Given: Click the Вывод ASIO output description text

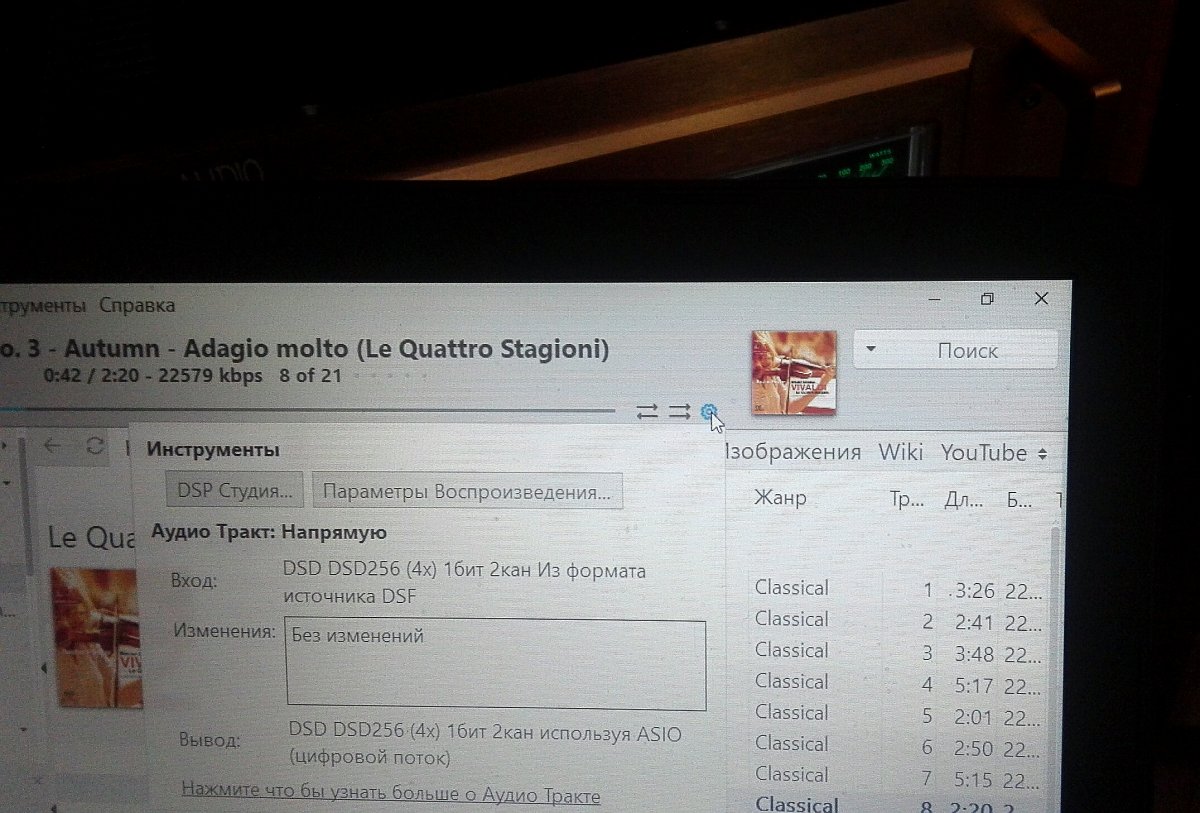Looking at the screenshot, I should (484, 746).
